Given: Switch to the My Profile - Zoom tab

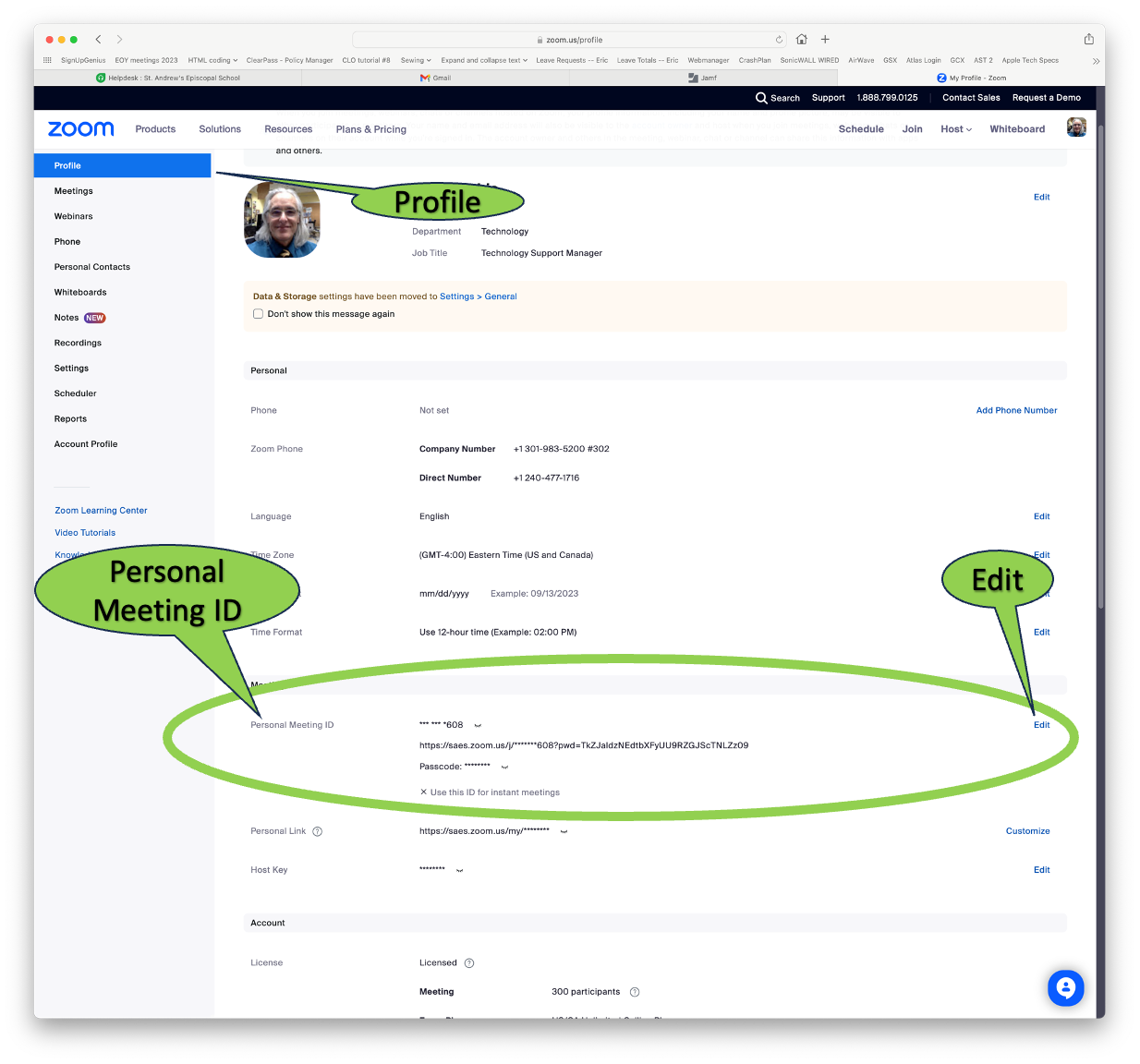Looking at the screenshot, I should 971,78.
